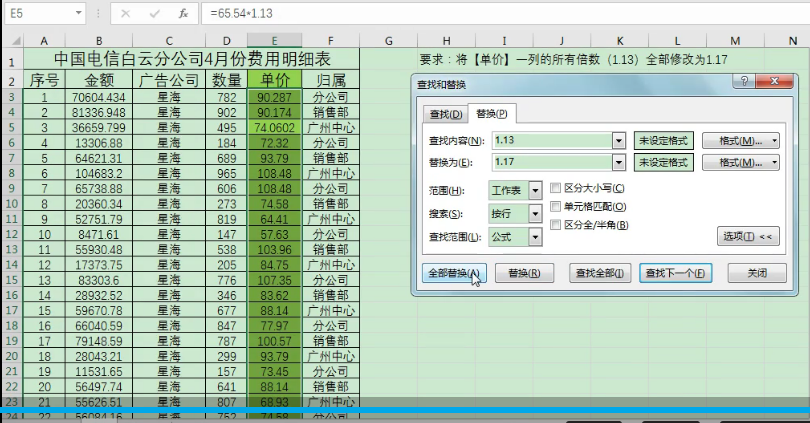
Task: Click the 替换为 input field containing 1.17
Action: point(552,163)
